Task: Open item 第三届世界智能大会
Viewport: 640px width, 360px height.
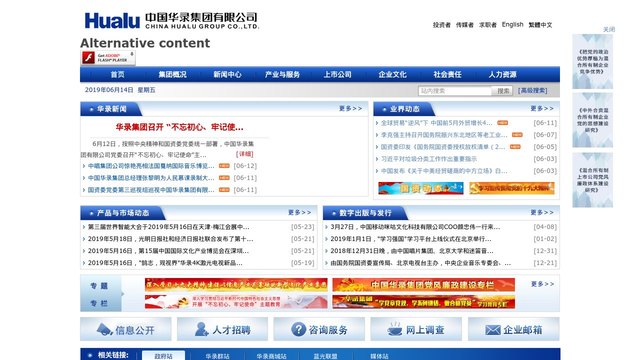Action: click(168, 227)
